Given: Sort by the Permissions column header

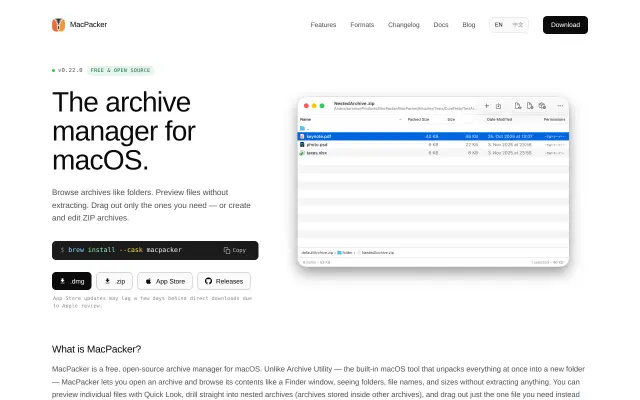Looking at the screenshot, I should [x=555, y=120].
